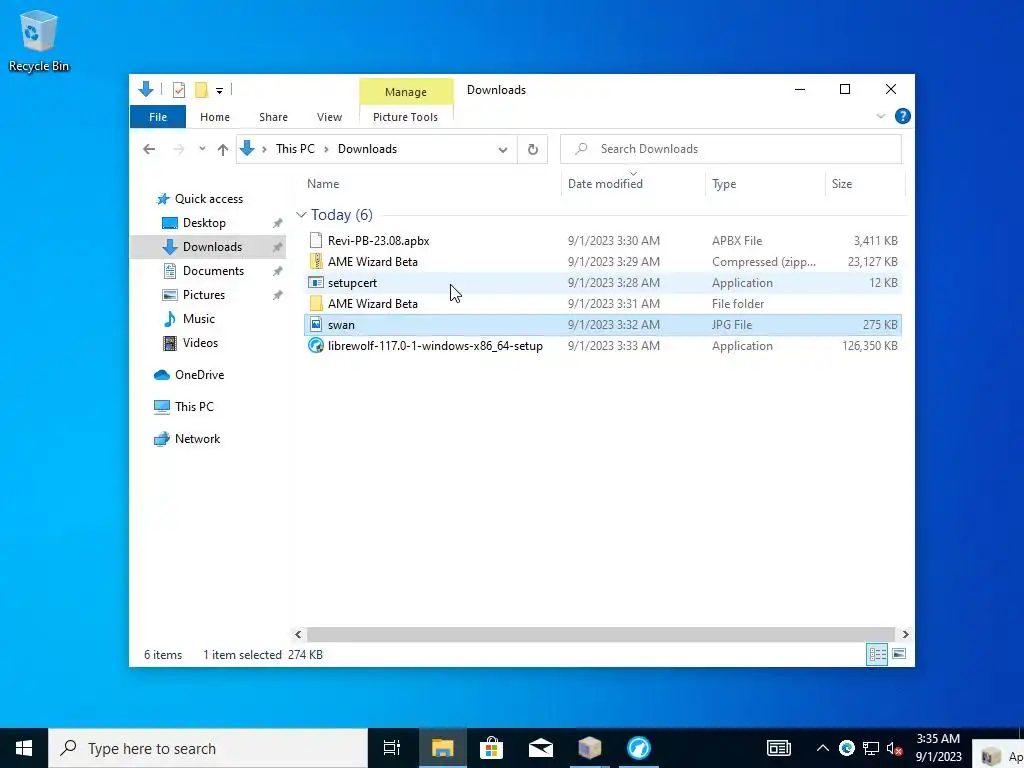
Task: Click the muted volume tray icon
Action: point(894,748)
